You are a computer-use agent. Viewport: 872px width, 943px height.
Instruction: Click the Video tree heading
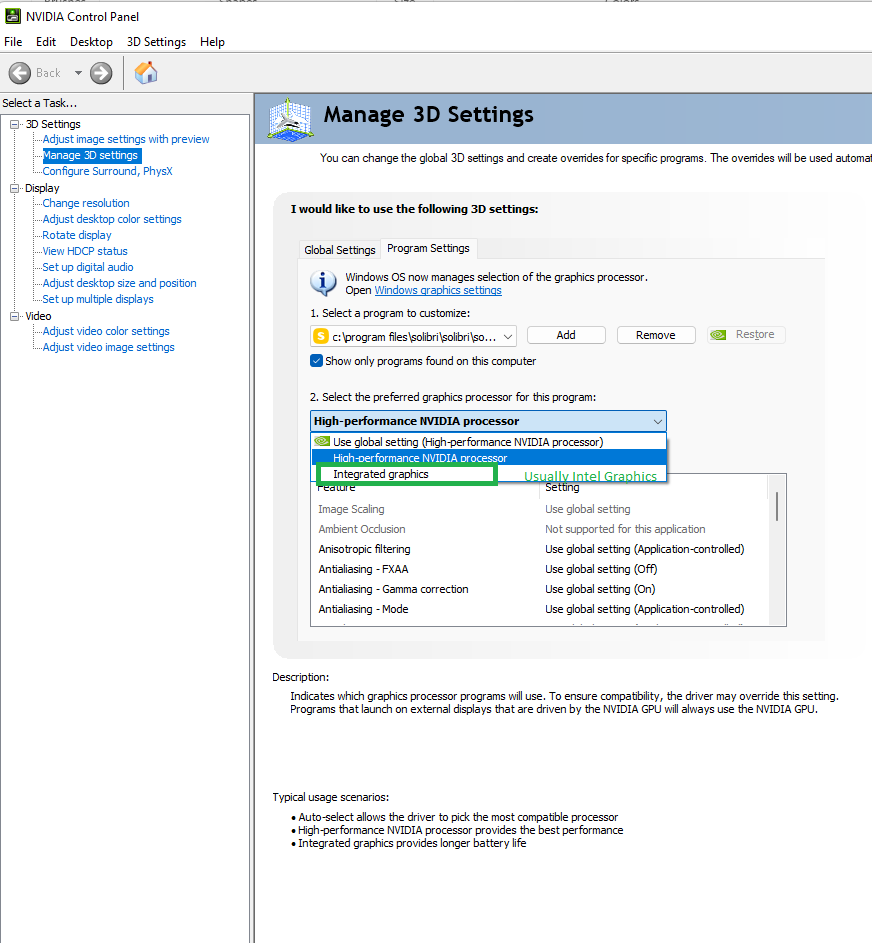click(x=38, y=316)
